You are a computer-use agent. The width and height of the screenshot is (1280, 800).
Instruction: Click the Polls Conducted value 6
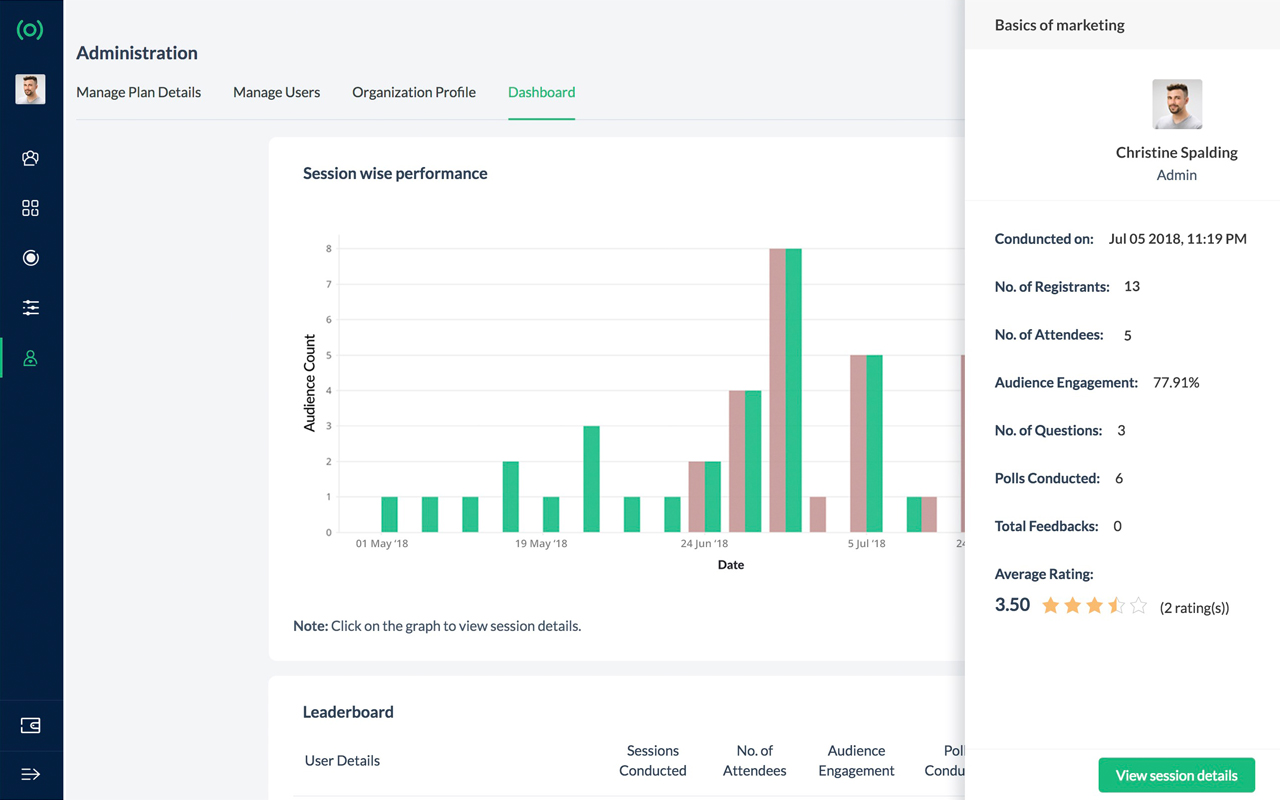click(x=1119, y=478)
